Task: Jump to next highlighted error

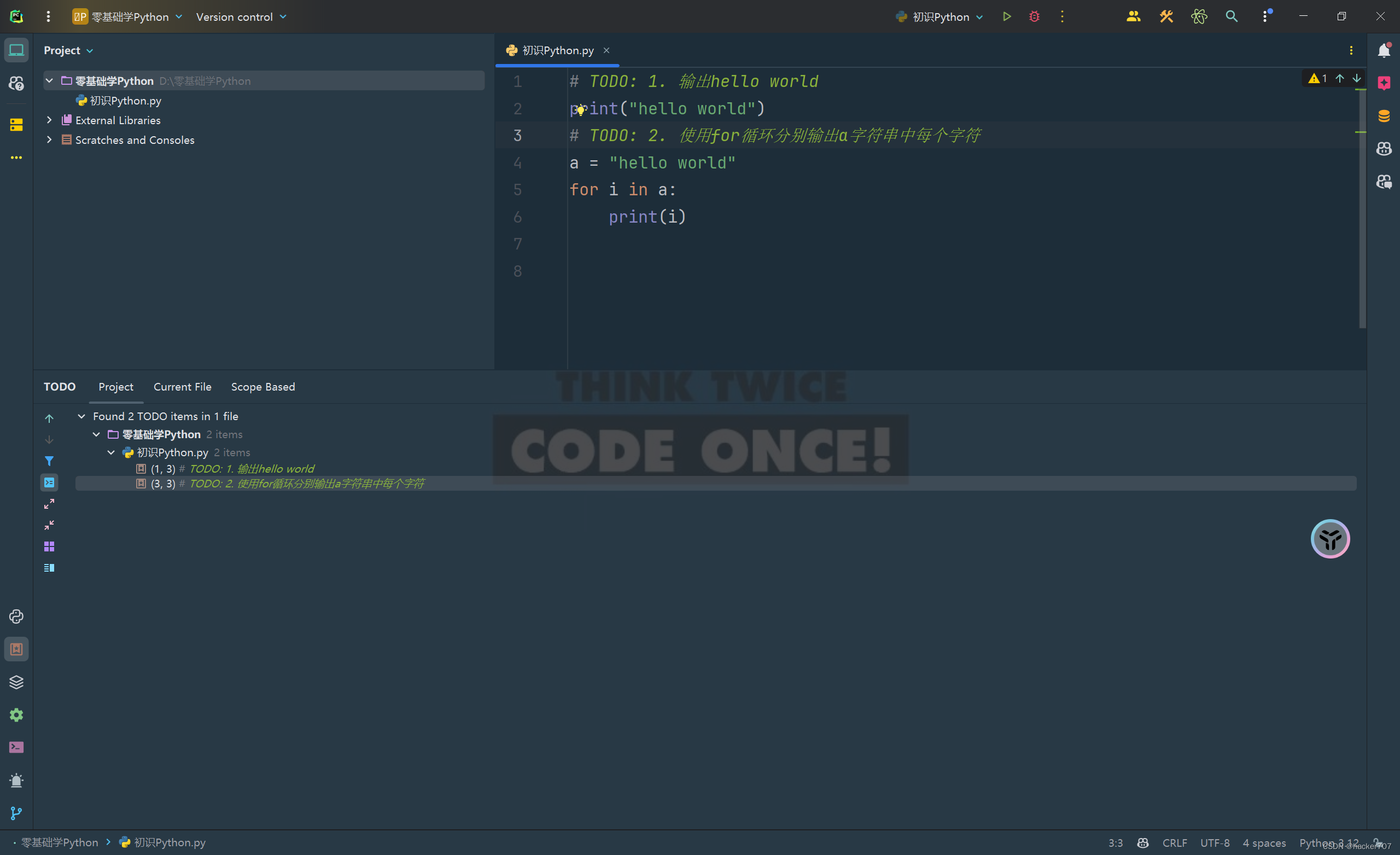Action: click(x=1356, y=78)
